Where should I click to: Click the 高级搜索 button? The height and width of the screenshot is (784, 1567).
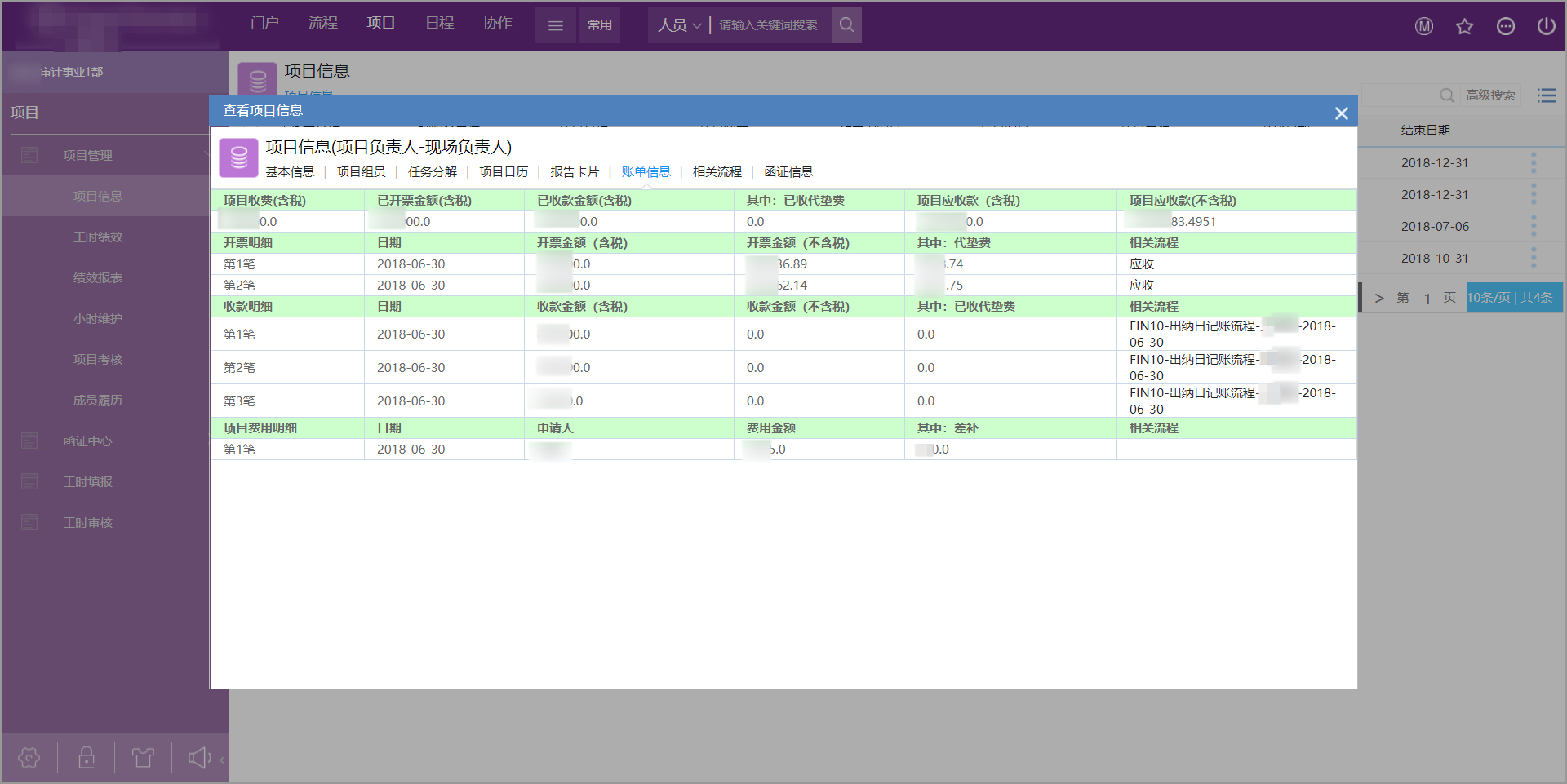pyautogui.click(x=1490, y=95)
